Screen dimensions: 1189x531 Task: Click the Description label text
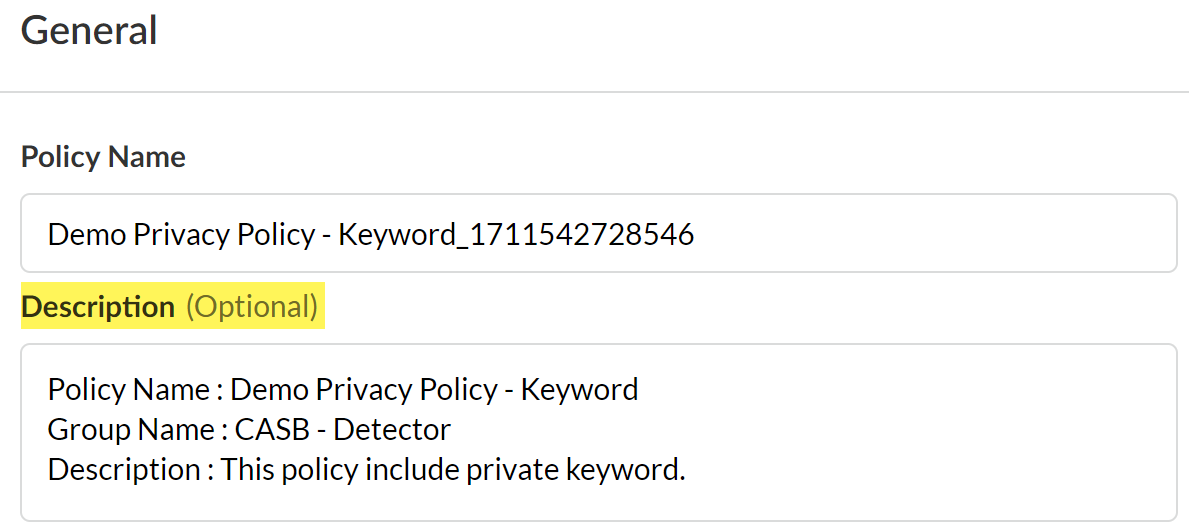(98, 307)
